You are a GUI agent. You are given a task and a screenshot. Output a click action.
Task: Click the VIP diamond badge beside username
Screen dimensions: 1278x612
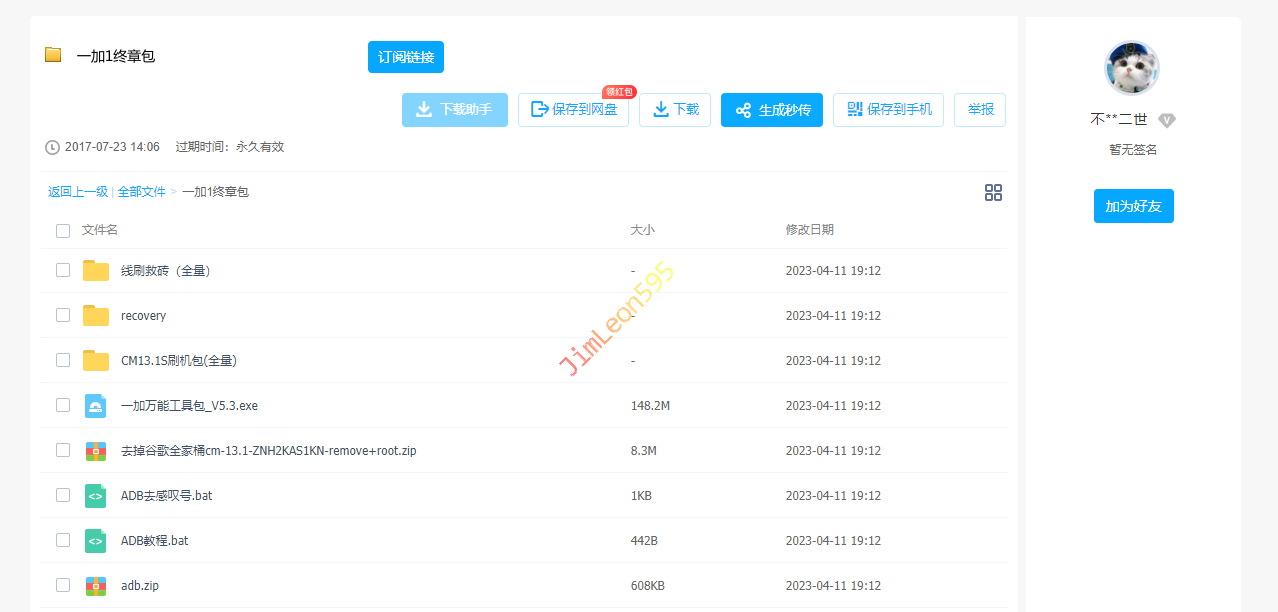pos(1167,120)
